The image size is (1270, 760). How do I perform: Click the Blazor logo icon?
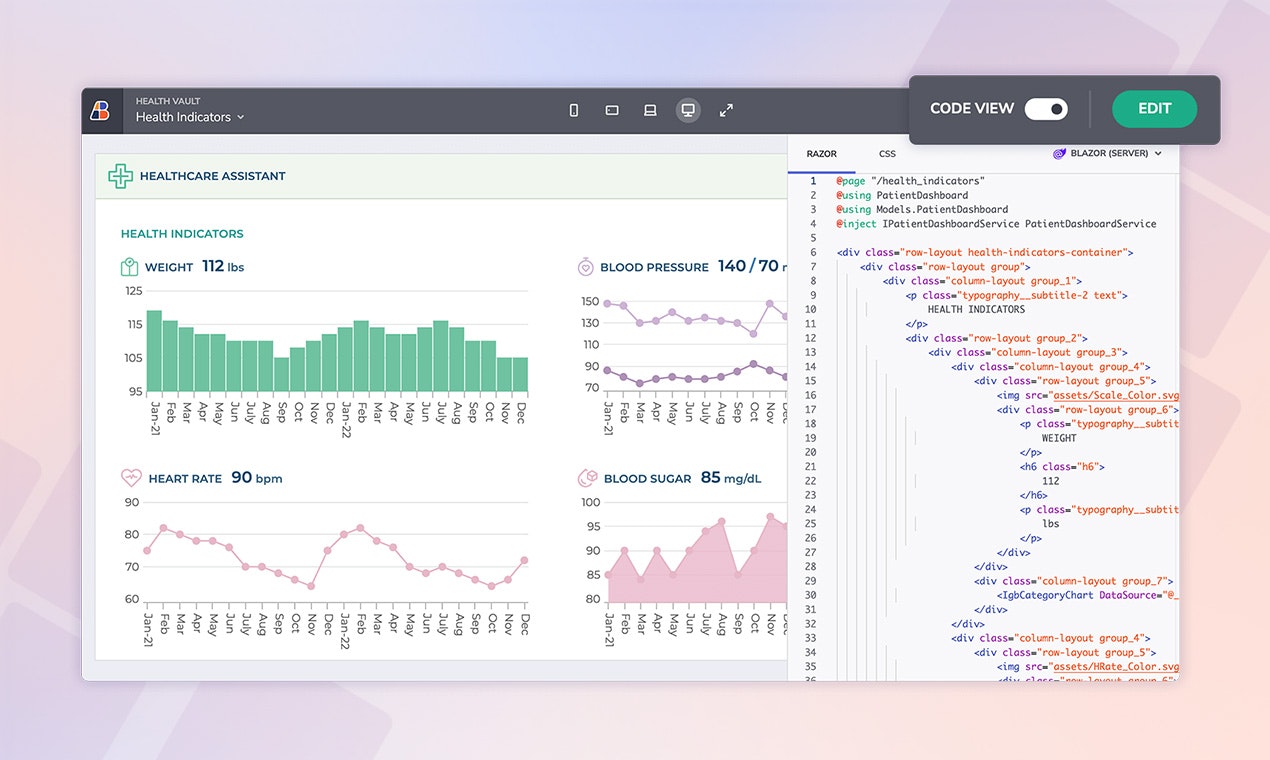1060,154
